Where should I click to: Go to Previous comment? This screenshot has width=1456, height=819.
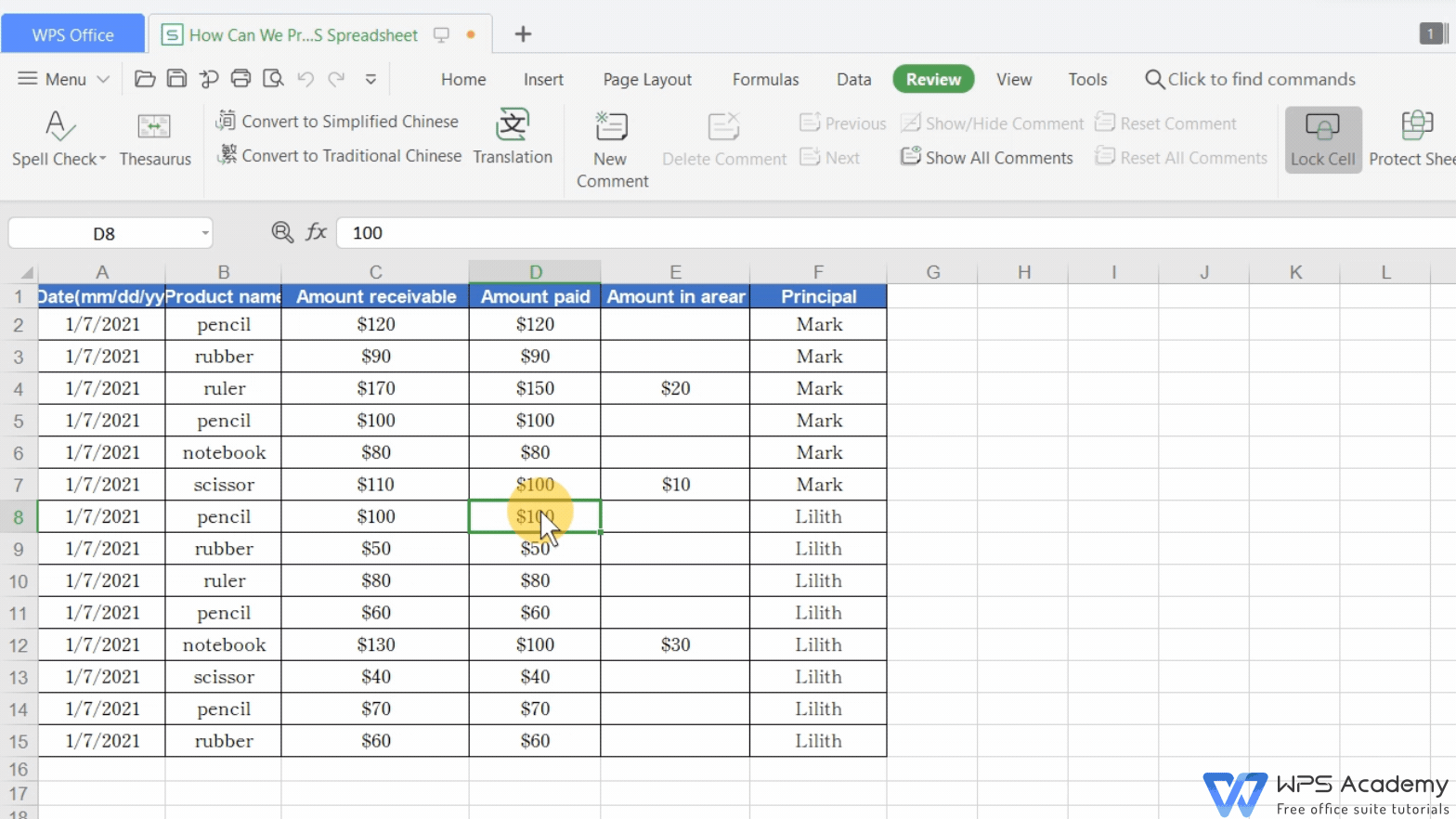point(843,123)
